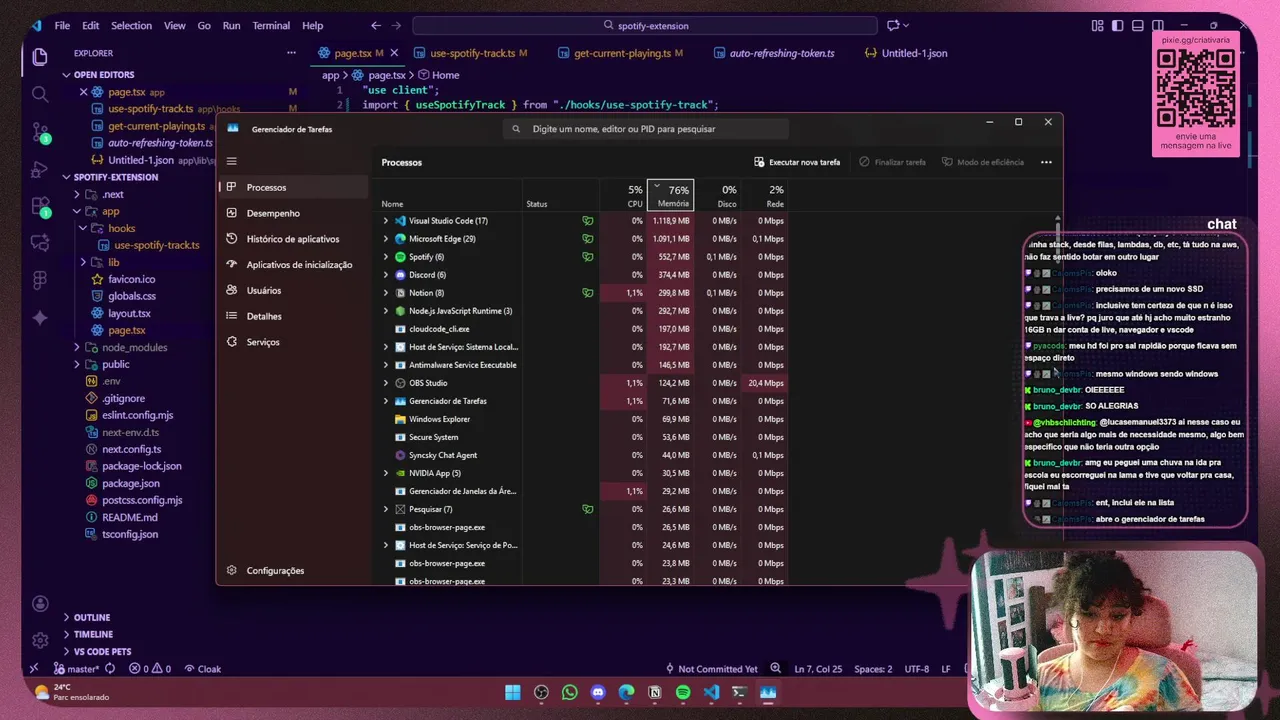Click Executar nova tarefa button
The width and height of the screenshot is (1280, 720).
click(x=797, y=162)
